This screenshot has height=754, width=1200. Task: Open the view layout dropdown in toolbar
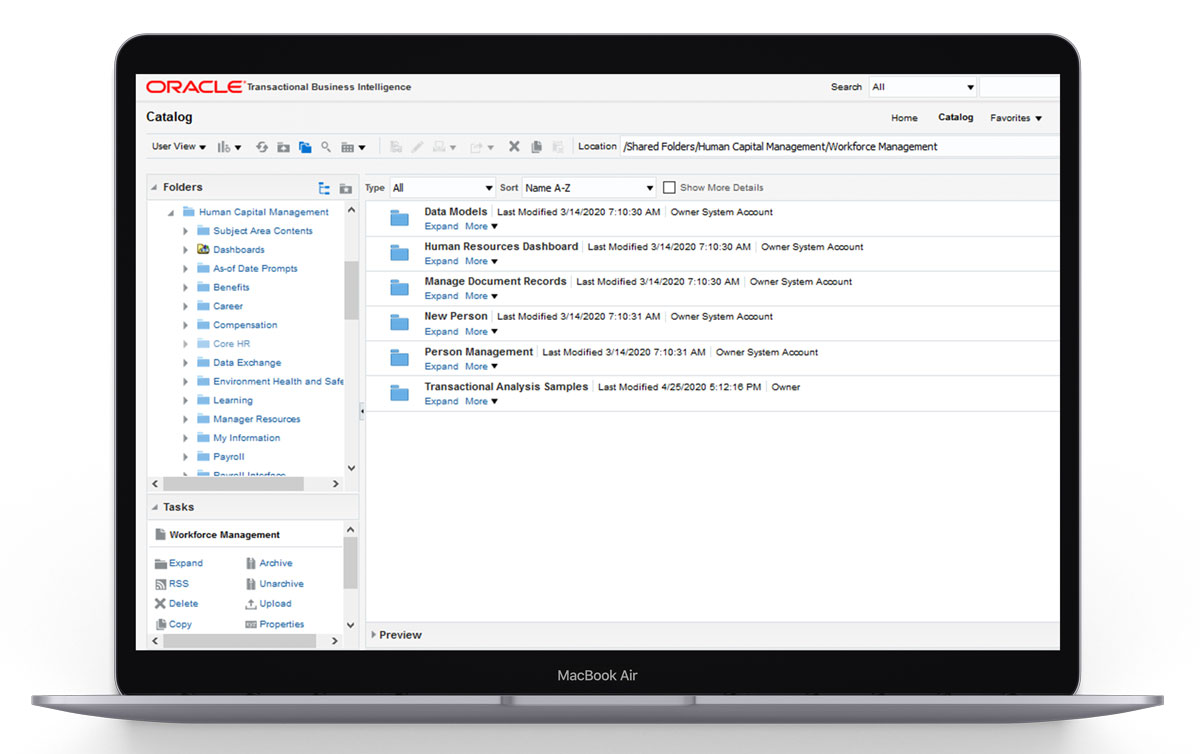[353, 147]
